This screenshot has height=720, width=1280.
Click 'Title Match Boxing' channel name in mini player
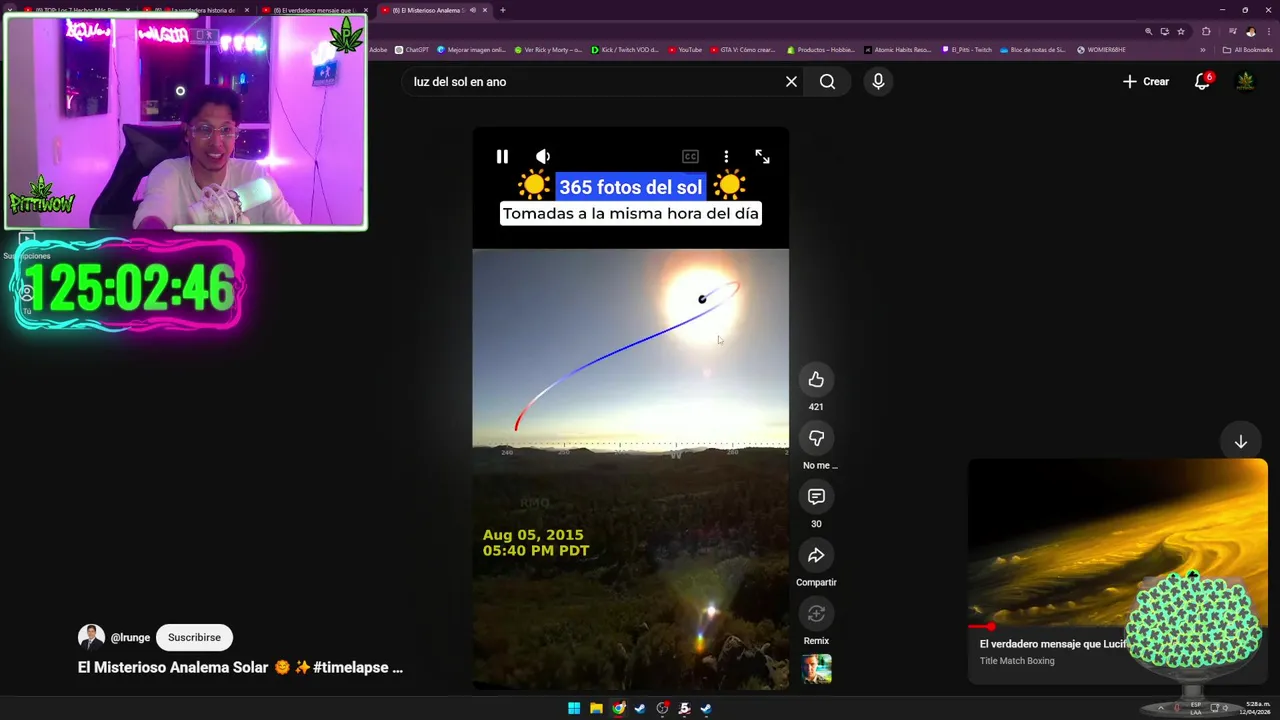pyautogui.click(x=1017, y=661)
